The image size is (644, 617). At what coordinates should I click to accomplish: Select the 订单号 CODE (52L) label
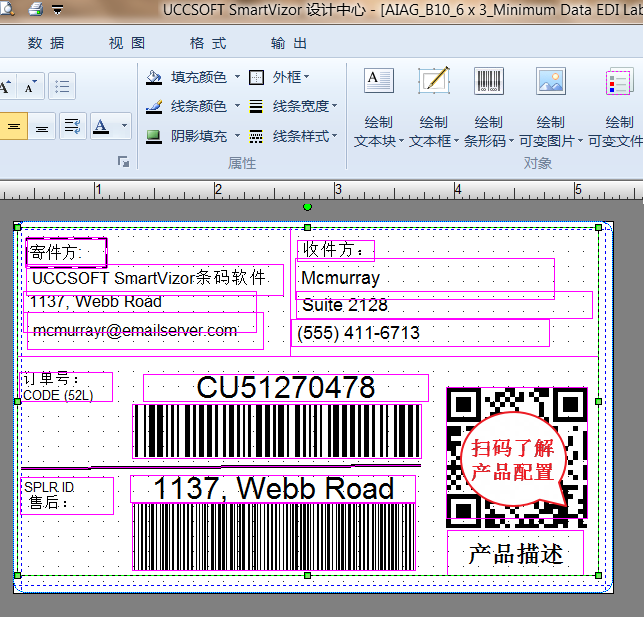point(66,387)
